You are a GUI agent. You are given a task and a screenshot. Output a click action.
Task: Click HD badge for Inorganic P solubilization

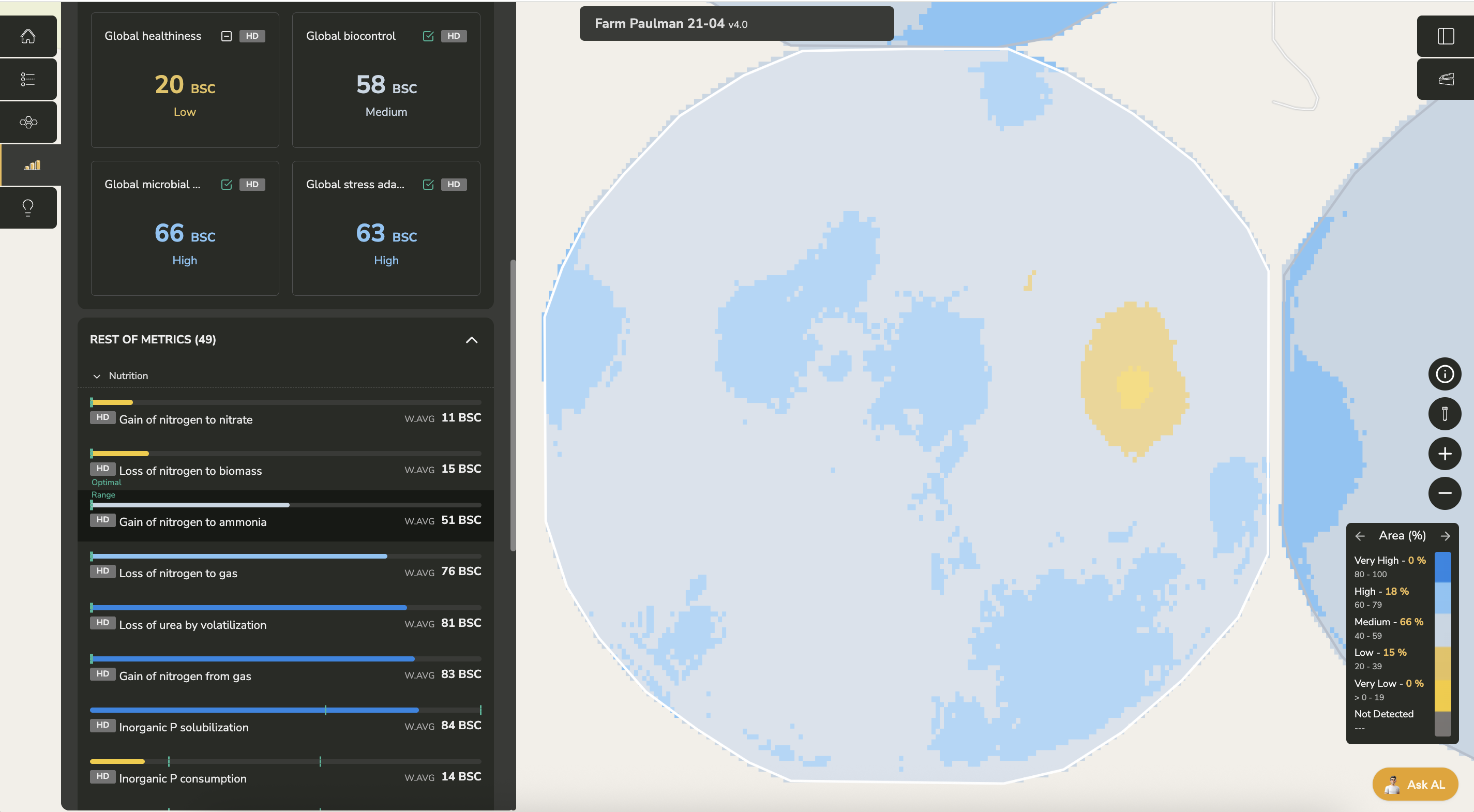[x=103, y=725]
